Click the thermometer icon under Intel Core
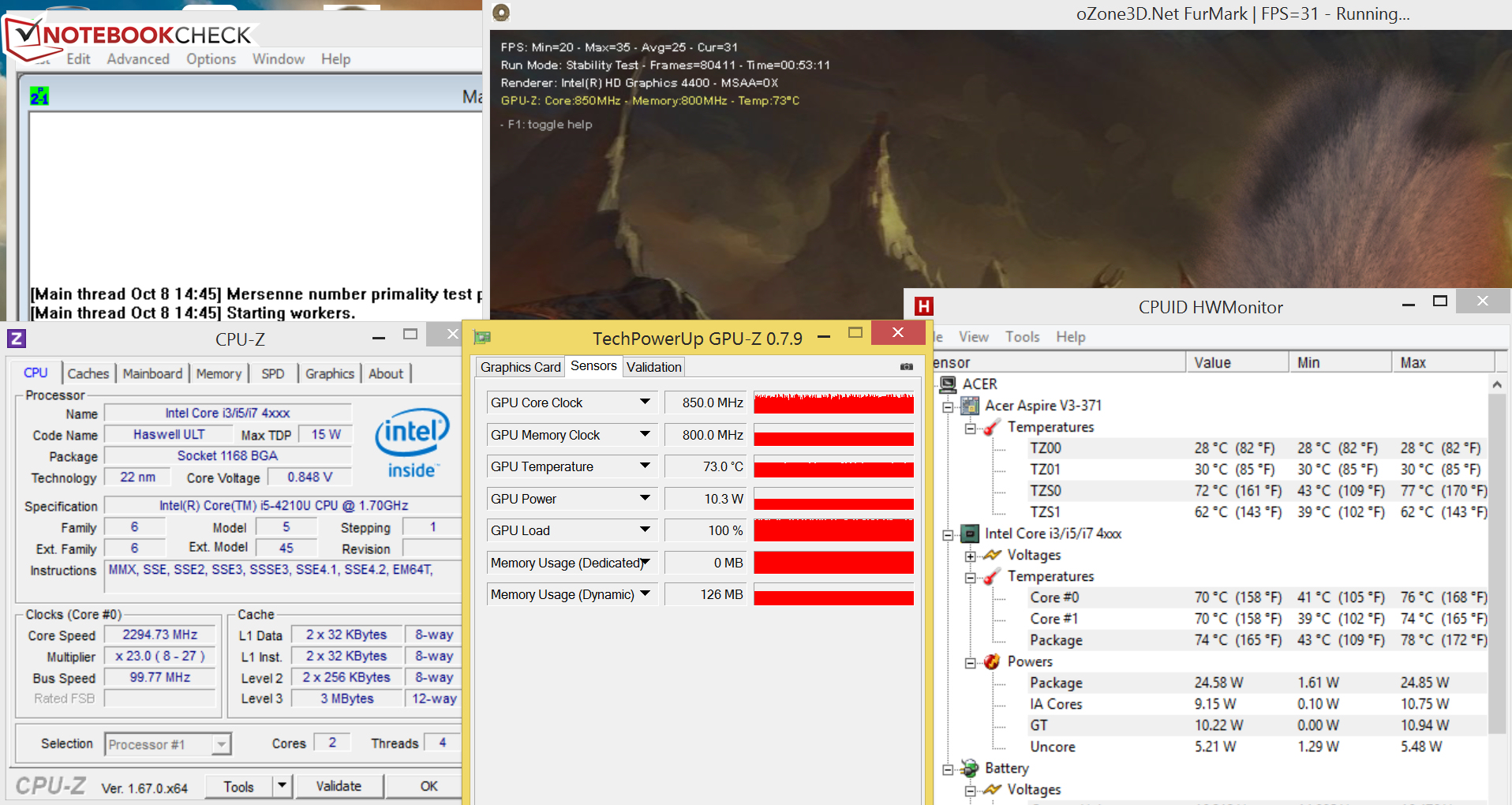Image resolution: width=1512 pixels, height=805 pixels. [992, 577]
